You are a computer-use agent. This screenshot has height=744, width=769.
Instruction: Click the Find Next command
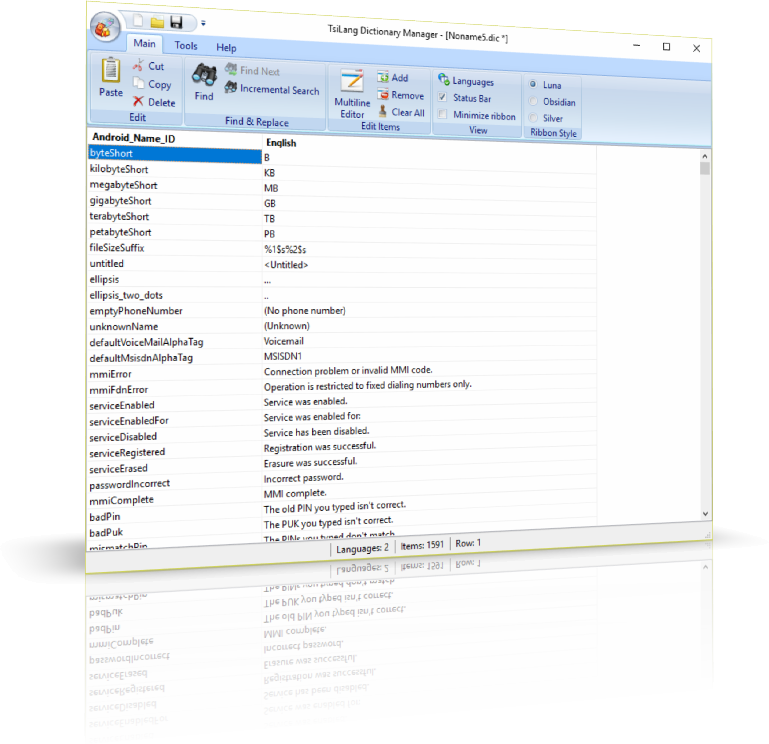tap(252, 71)
